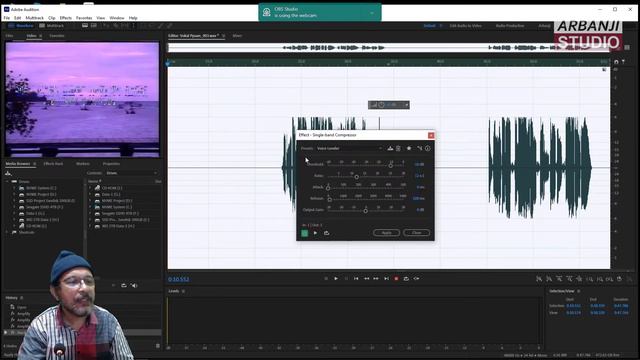Zoom out time icon
The image size is (640, 360).
pos(569,279)
